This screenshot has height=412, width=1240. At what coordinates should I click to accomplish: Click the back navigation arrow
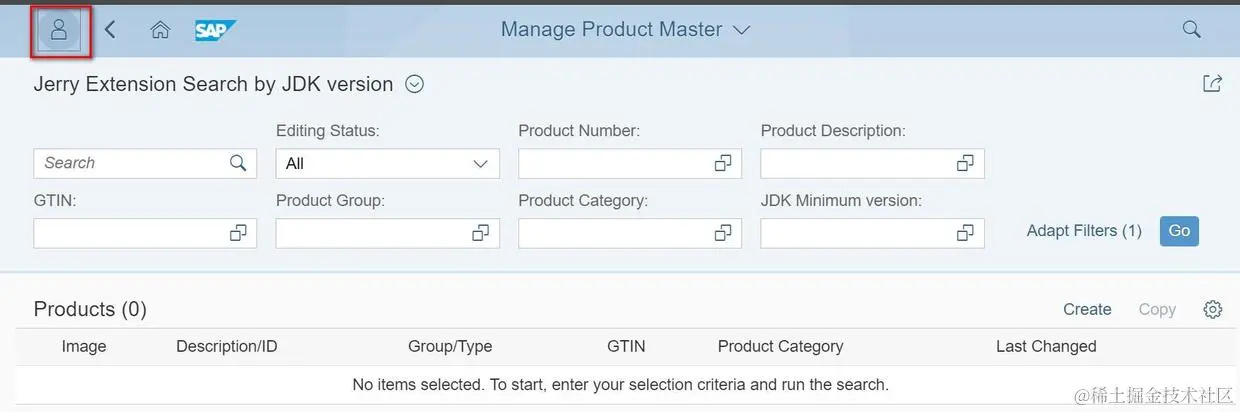coord(110,30)
